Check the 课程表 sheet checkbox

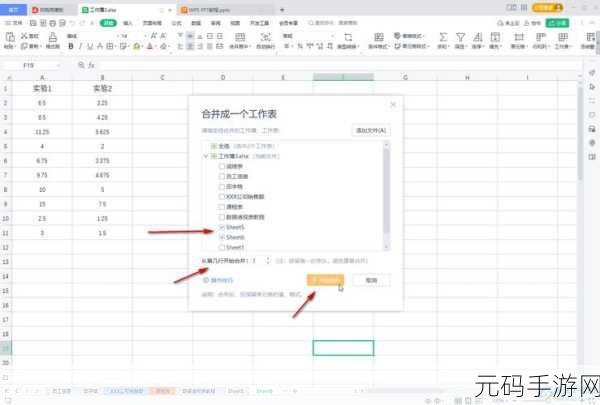click(x=222, y=207)
